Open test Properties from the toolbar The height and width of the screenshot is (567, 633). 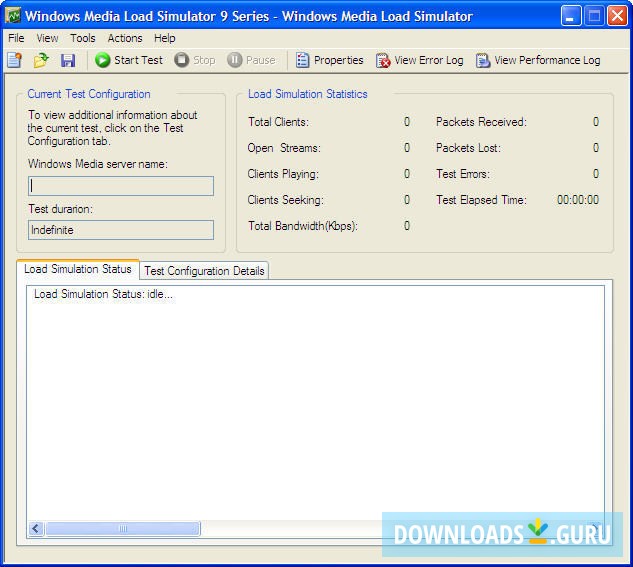coord(329,60)
